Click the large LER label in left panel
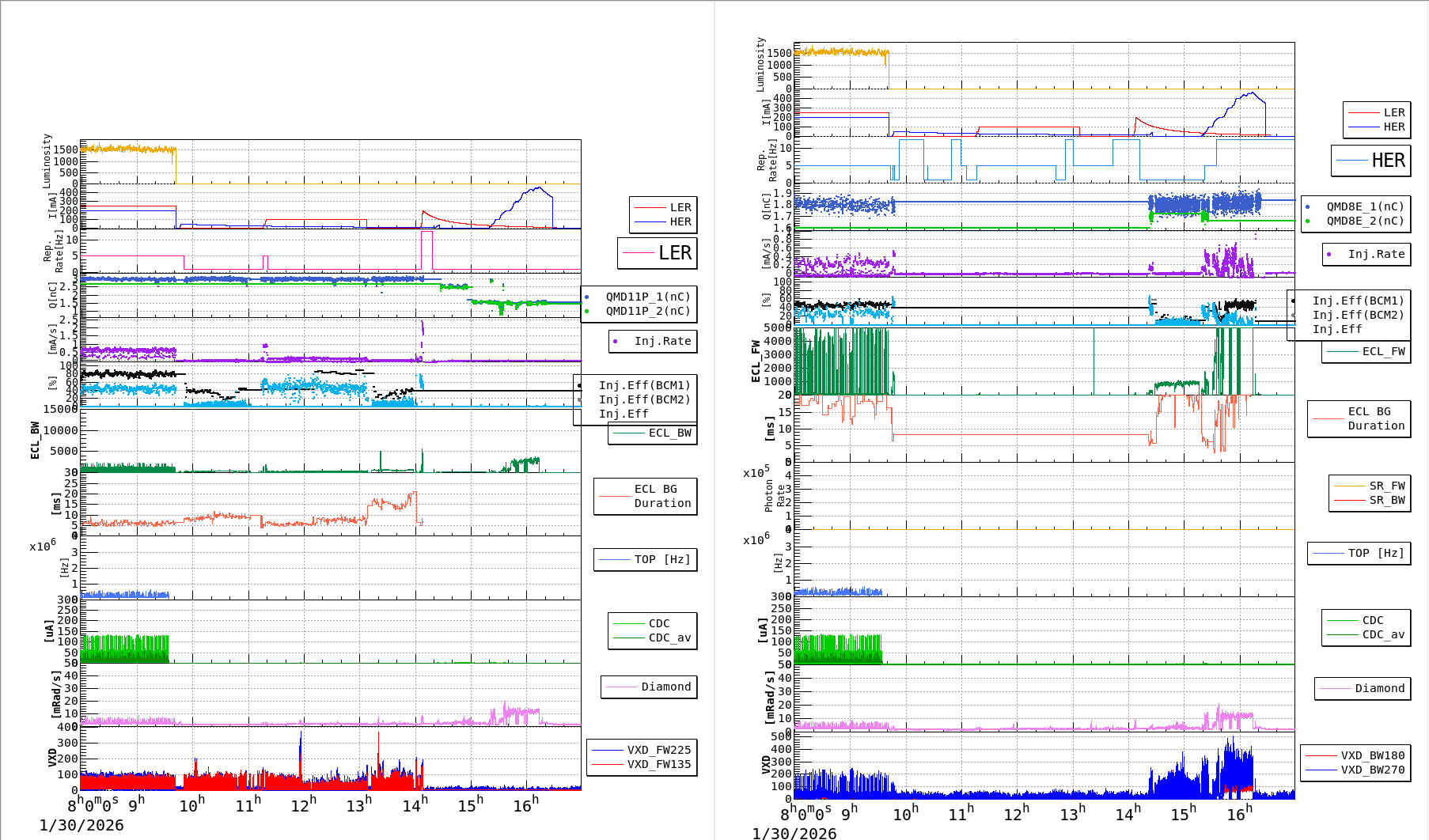 tap(658, 253)
